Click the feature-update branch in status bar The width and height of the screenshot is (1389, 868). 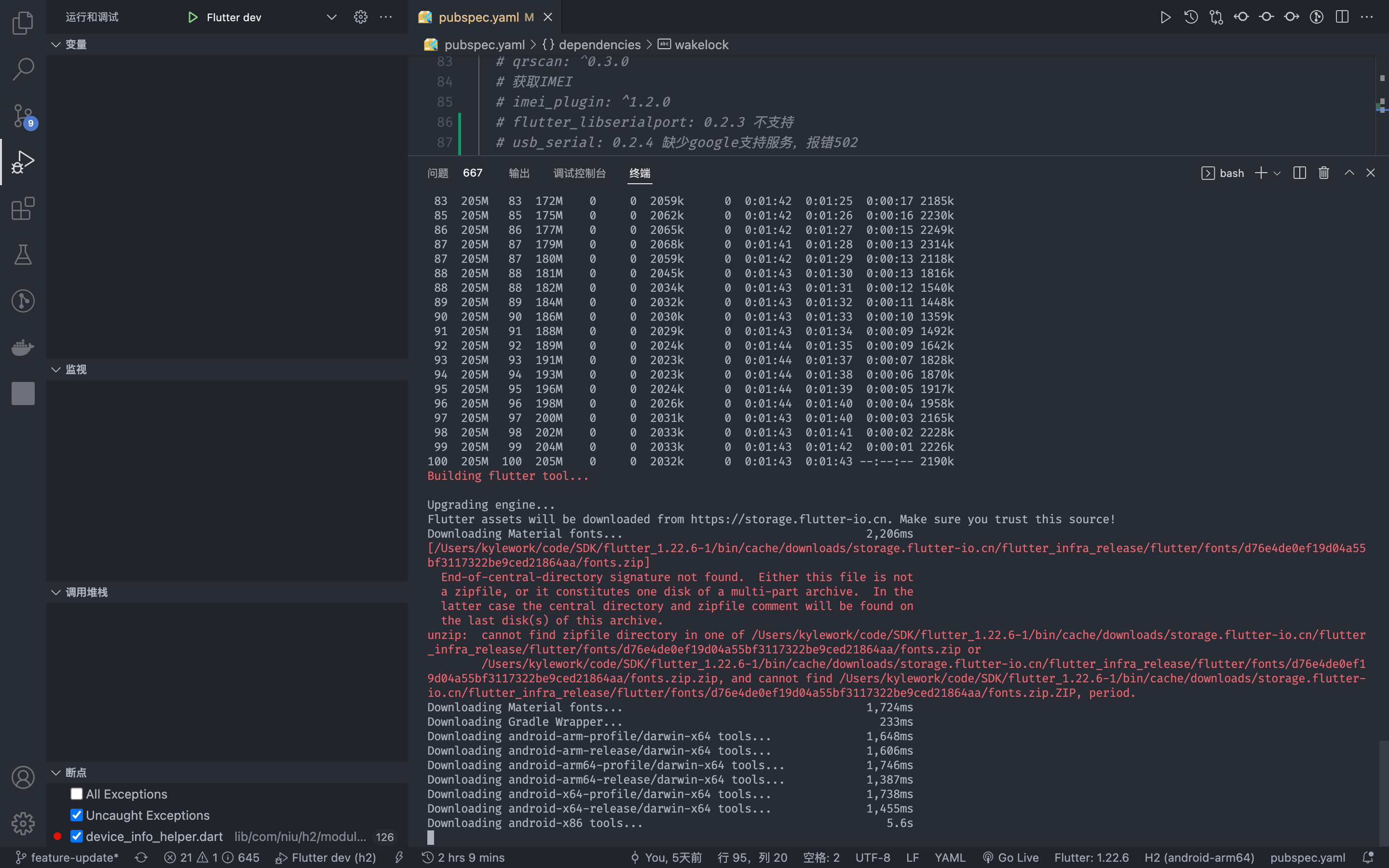point(67,858)
